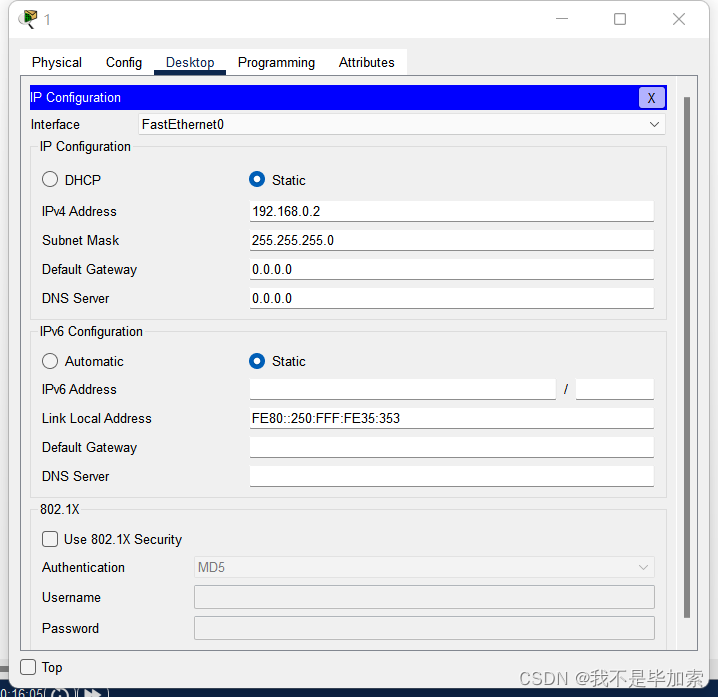Click the Packet Tracer window title icon
This screenshot has width=718, height=697.
click(28, 19)
